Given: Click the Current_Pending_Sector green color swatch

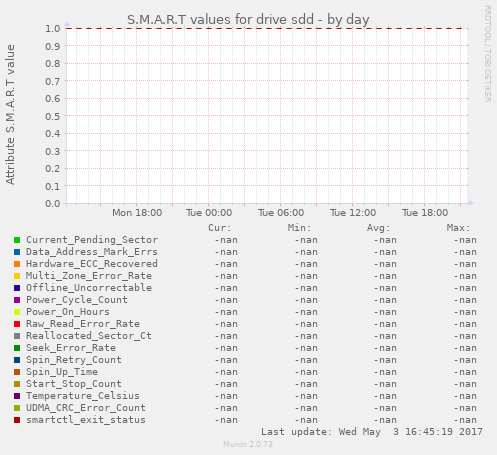Looking at the screenshot, I should [17, 240].
